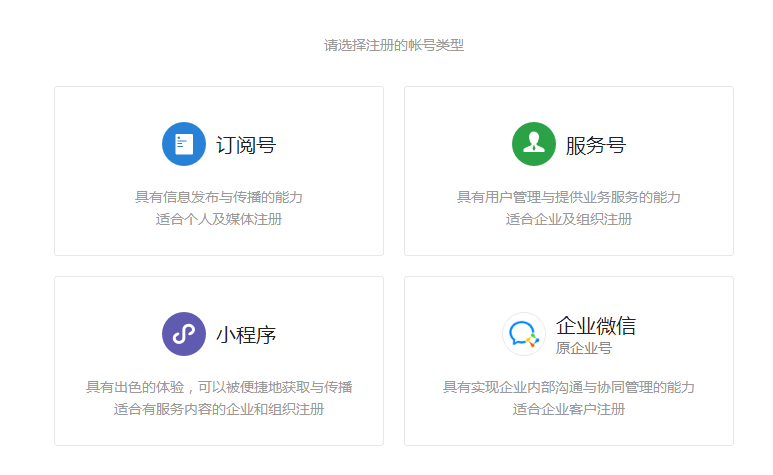Click the 请选择注册的帐号类型 heading
The width and height of the screenshot is (773, 475).
coord(394,45)
